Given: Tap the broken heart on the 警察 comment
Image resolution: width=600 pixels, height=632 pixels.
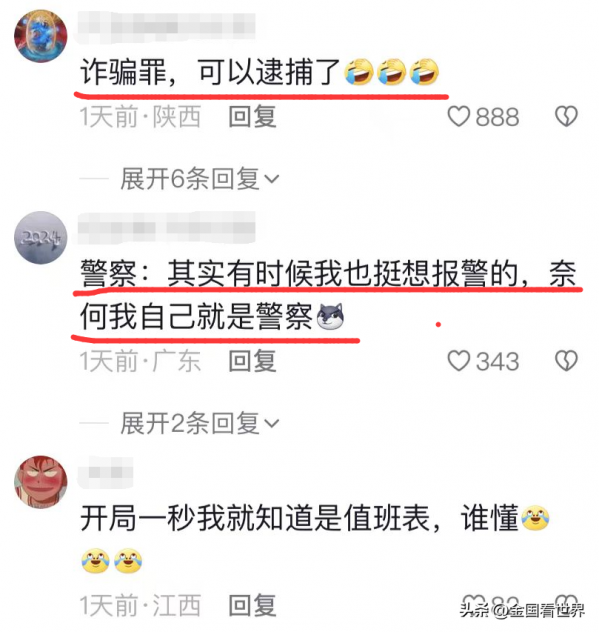Looking at the screenshot, I should (x=567, y=361).
